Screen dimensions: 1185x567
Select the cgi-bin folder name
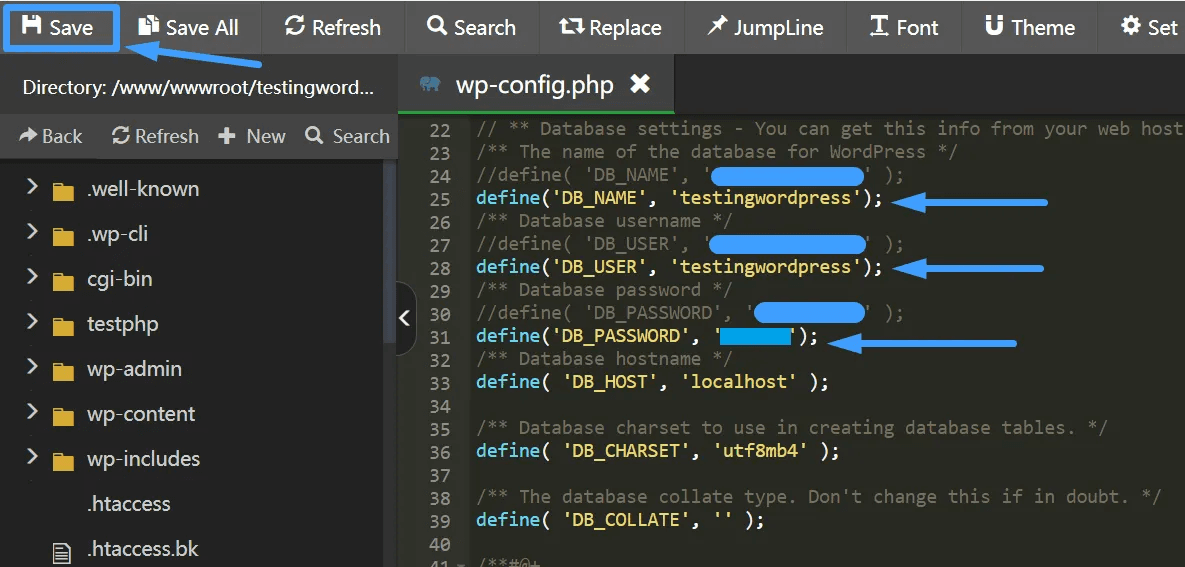click(119, 279)
